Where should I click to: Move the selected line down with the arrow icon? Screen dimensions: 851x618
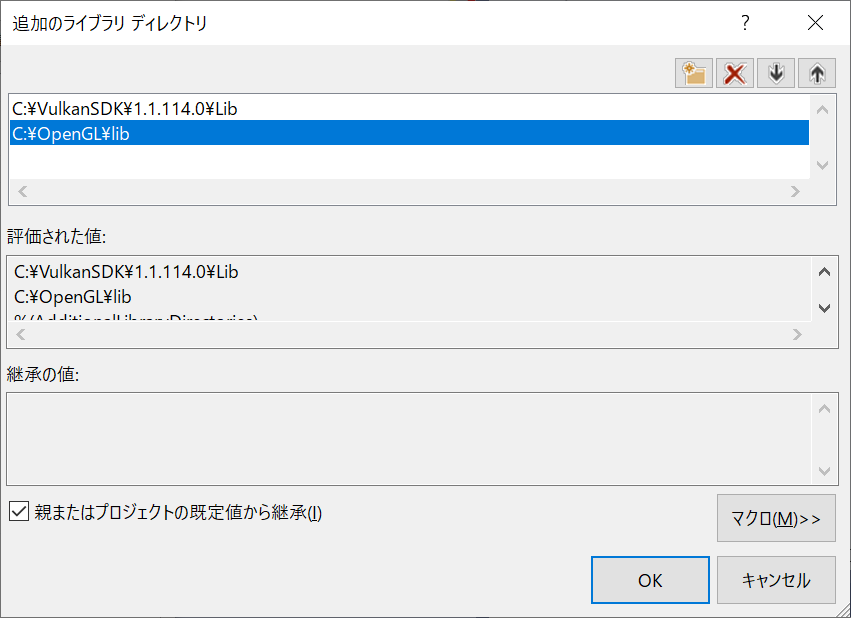pyautogui.click(x=776, y=73)
